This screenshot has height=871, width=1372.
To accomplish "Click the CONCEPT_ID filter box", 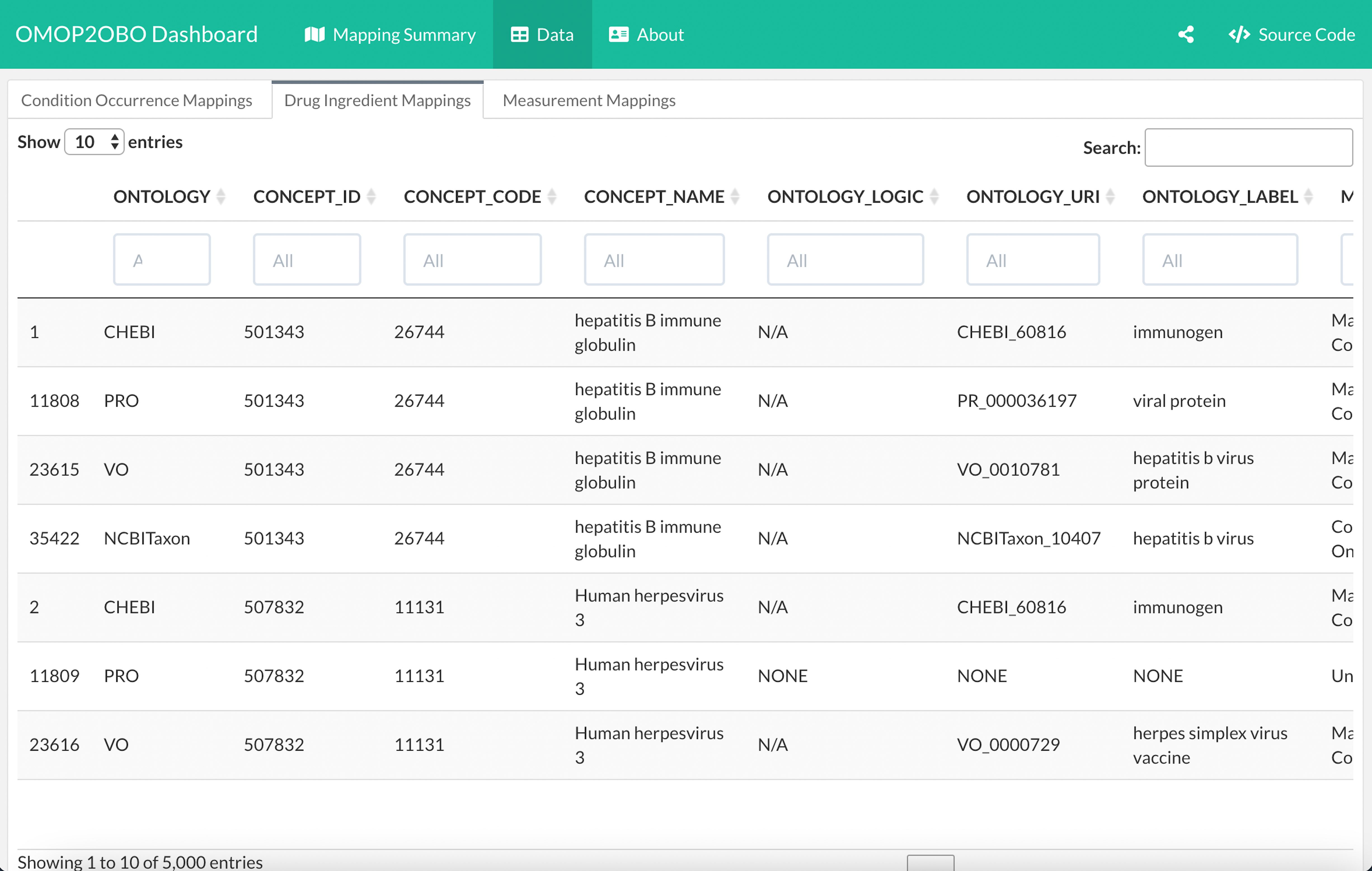I will (307, 260).
